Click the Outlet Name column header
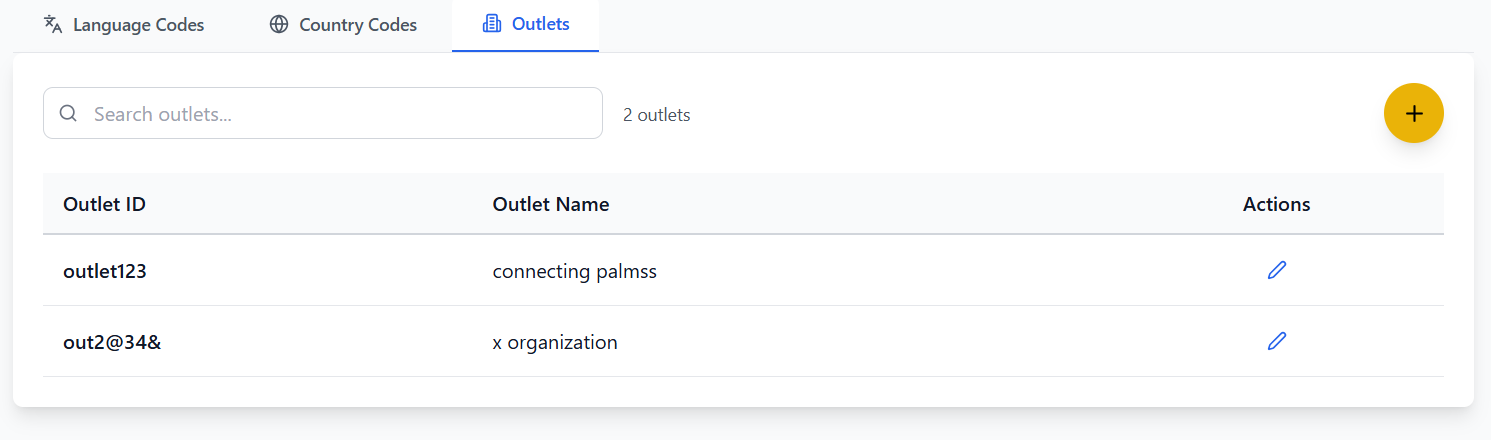1491x440 pixels. tap(551, 204)
